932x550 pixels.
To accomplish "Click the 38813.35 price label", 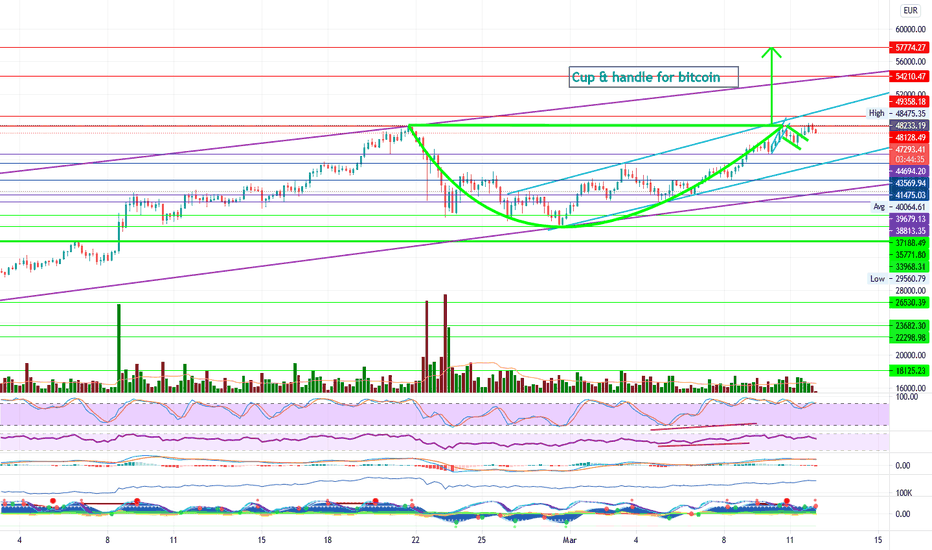I will pyautogui.click(x=909, y=231).
